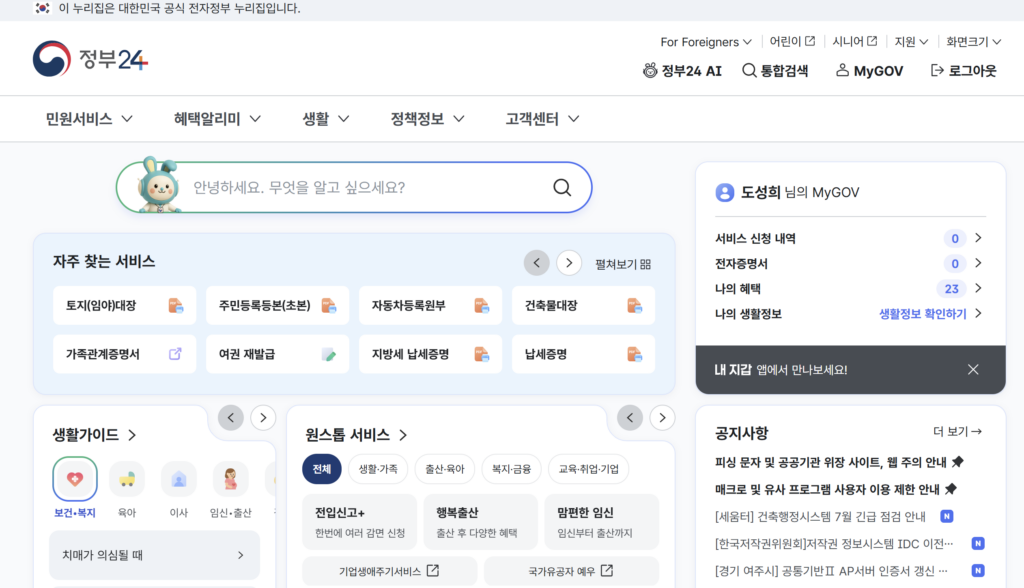
Task: Open 여권 재발급 service
Action: 278,354
